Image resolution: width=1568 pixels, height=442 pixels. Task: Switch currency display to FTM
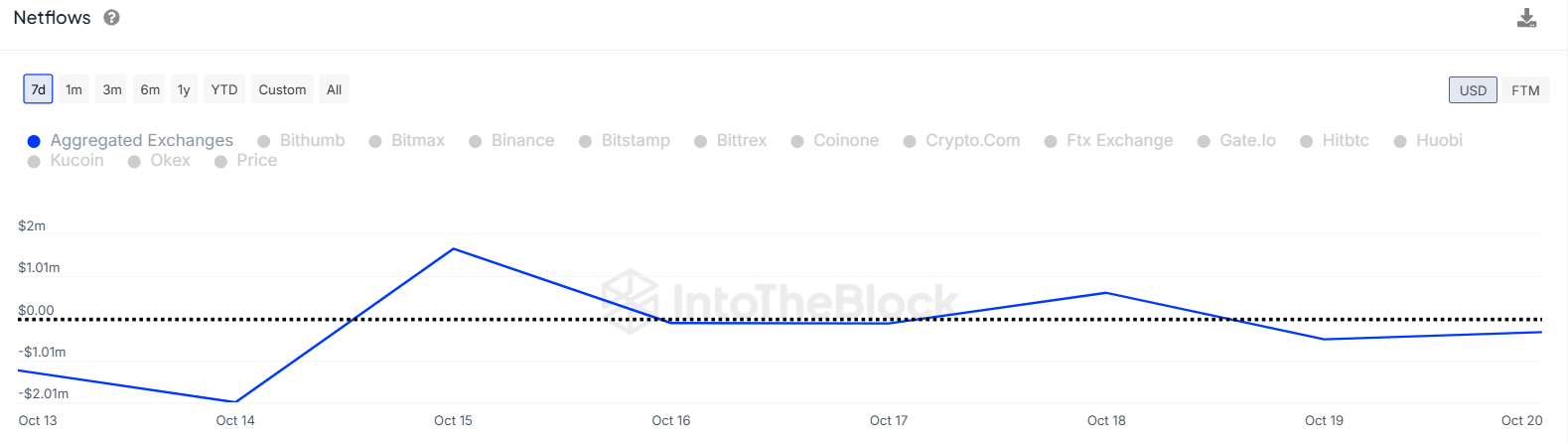(1525, 90)
